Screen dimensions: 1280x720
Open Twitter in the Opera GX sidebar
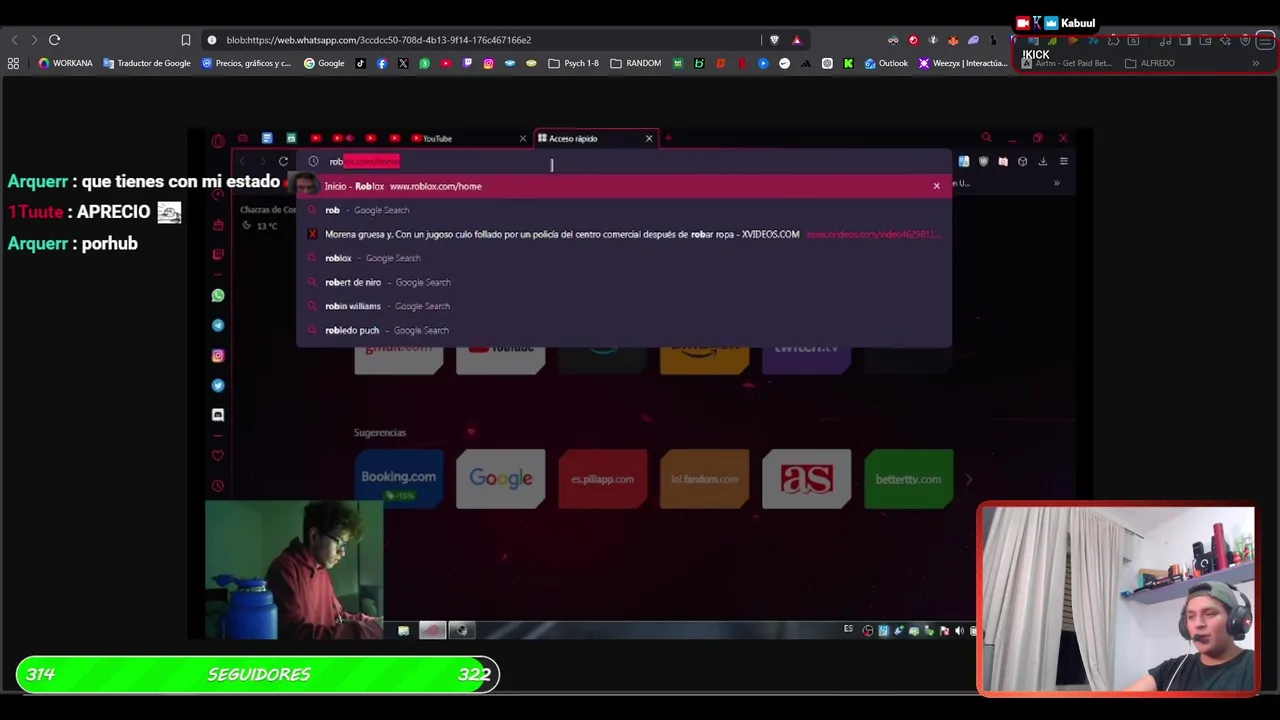218,385
